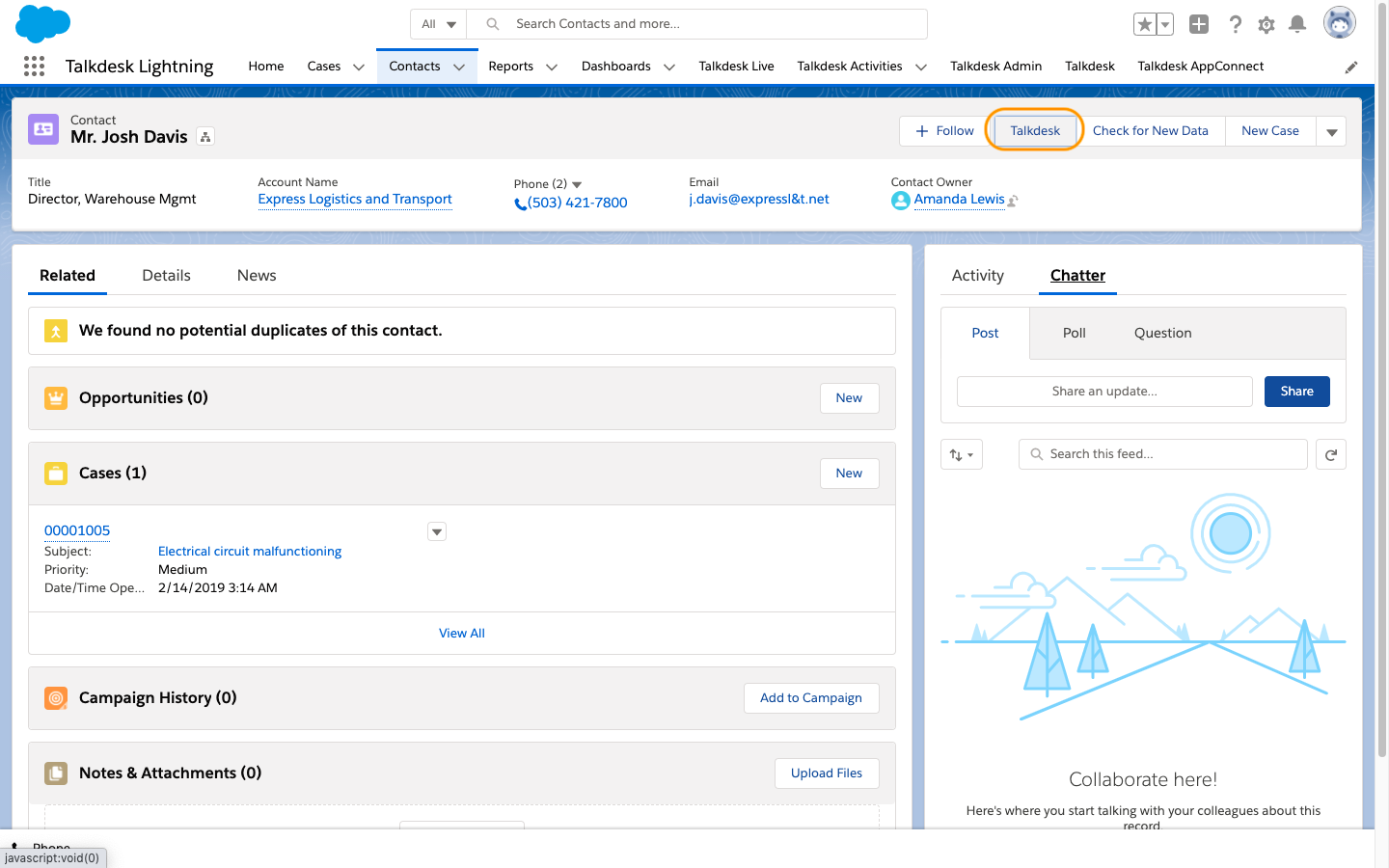Viewport: 1389px width, 868px height.
Task: Click the Add to Campaign button
Action: (811, 698)
